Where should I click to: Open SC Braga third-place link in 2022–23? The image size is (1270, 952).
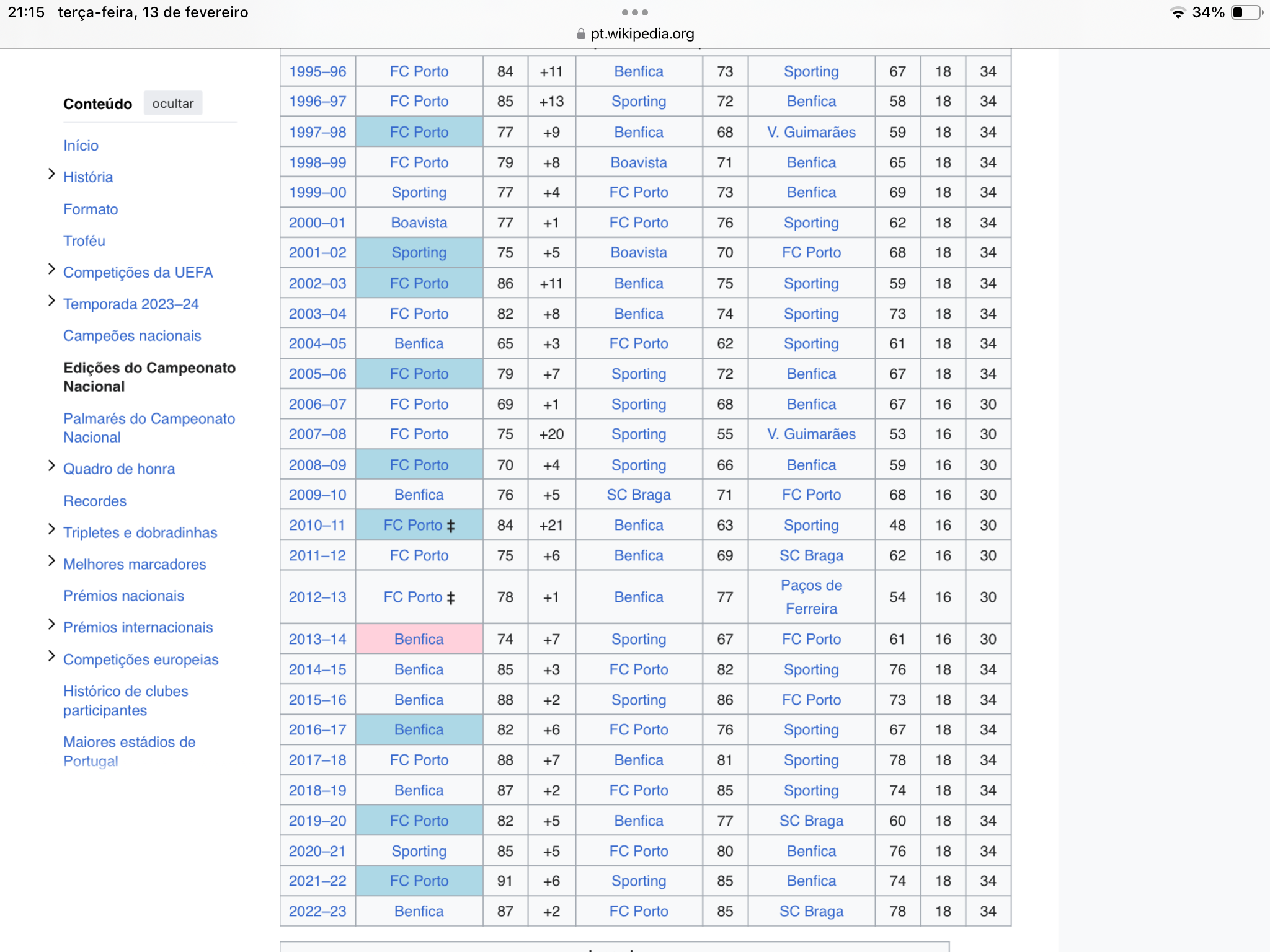click(811, 911)
